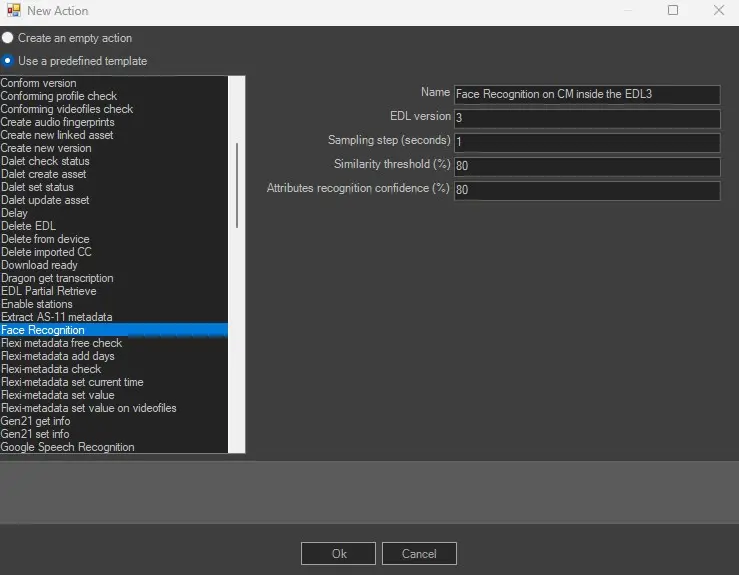Select 'Use a predefined template' radio button
739x575 pixels.
[8, 61]
